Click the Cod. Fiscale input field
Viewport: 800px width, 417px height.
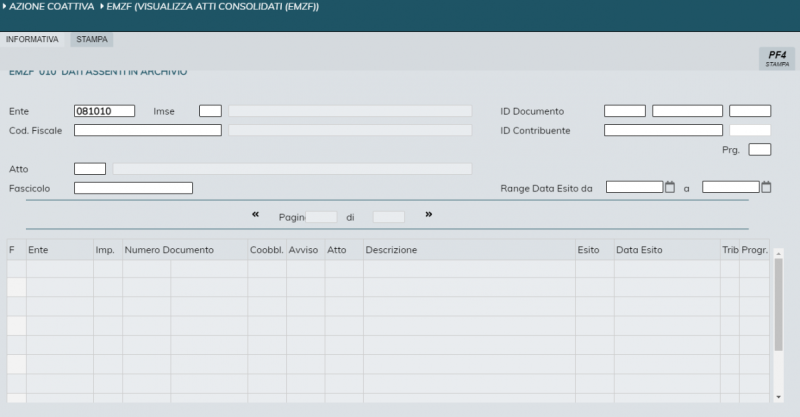tap(148, 130)
